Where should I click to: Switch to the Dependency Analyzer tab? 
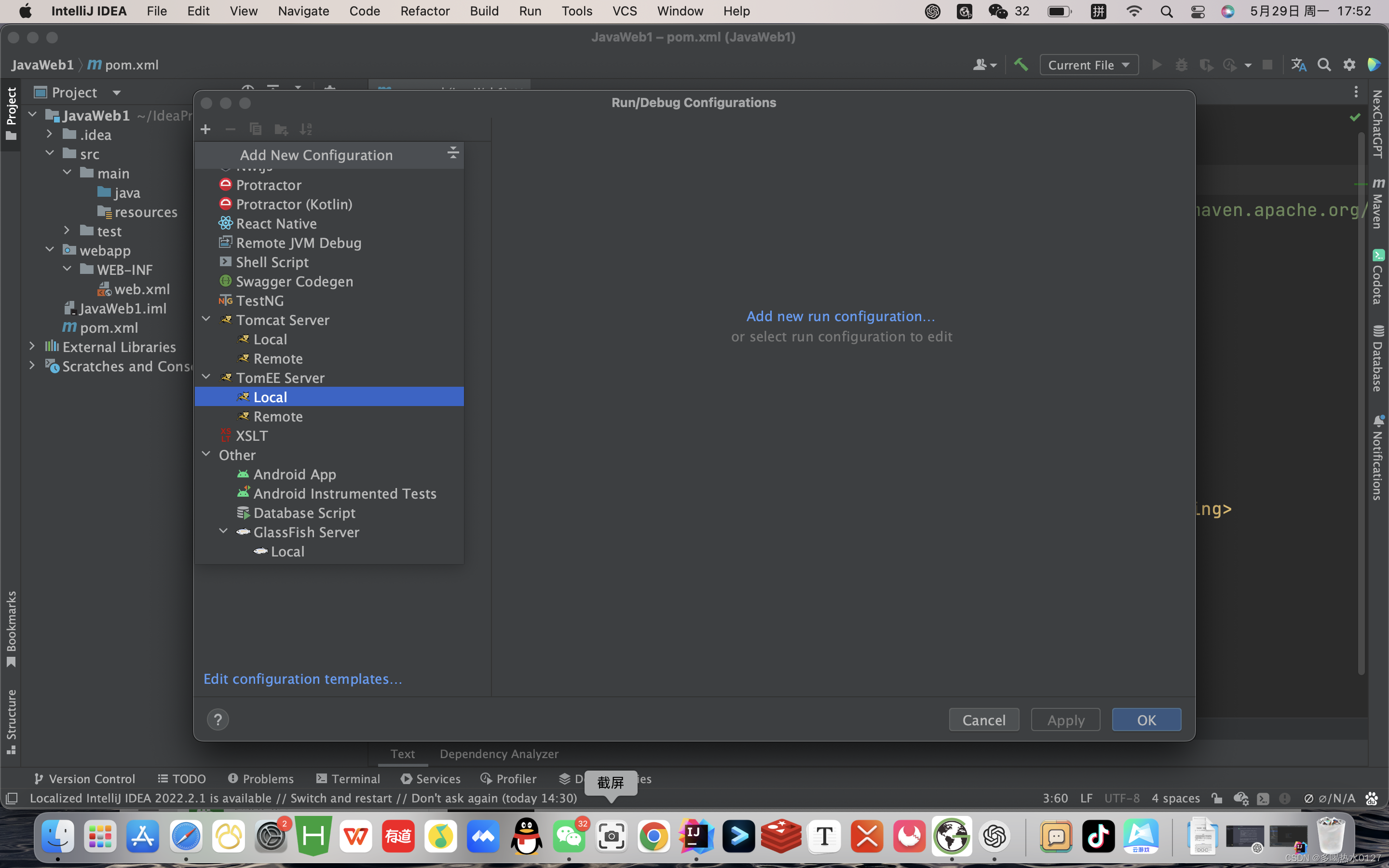point(499,754)
